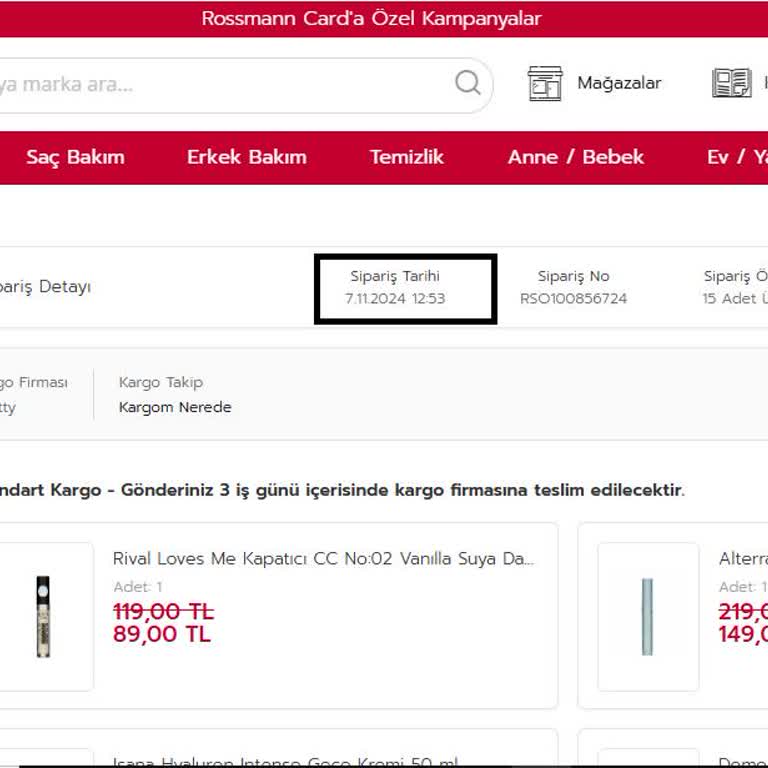This screenshot has height=768, width=768.
Task: Open Rival Loves Me Kapatıcı product title
Action: 323,559
